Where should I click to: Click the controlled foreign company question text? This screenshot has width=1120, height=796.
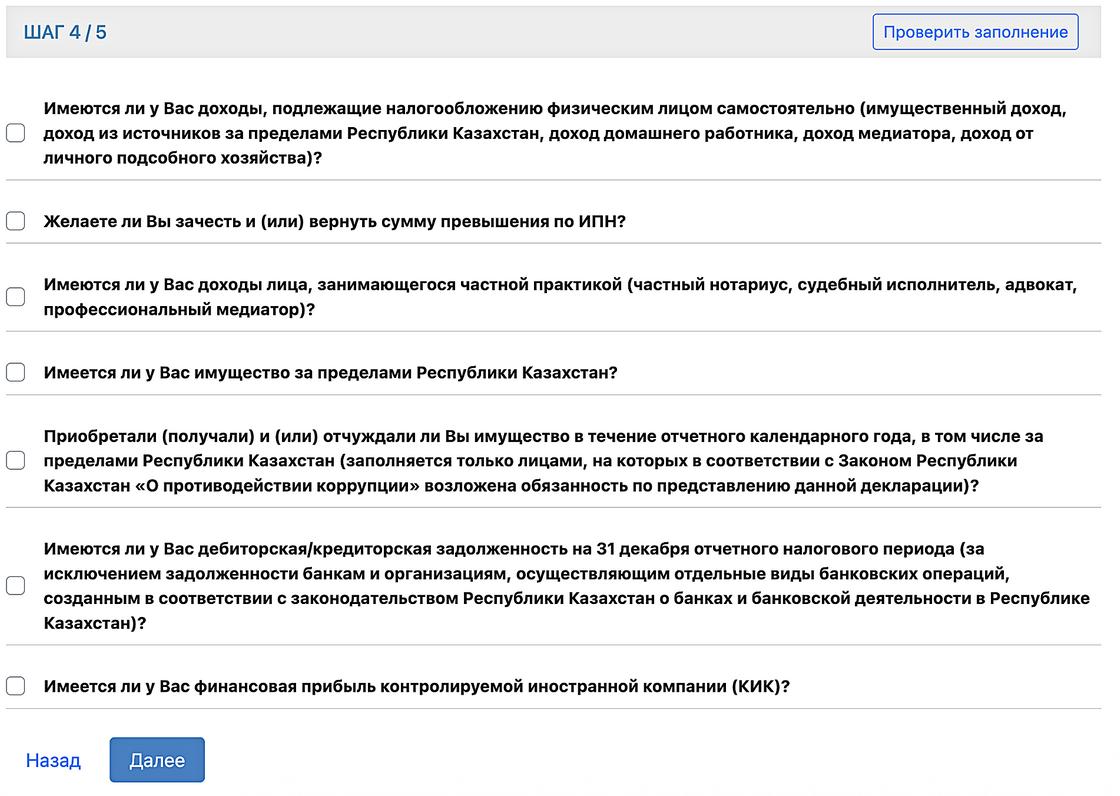click(410, 686)
